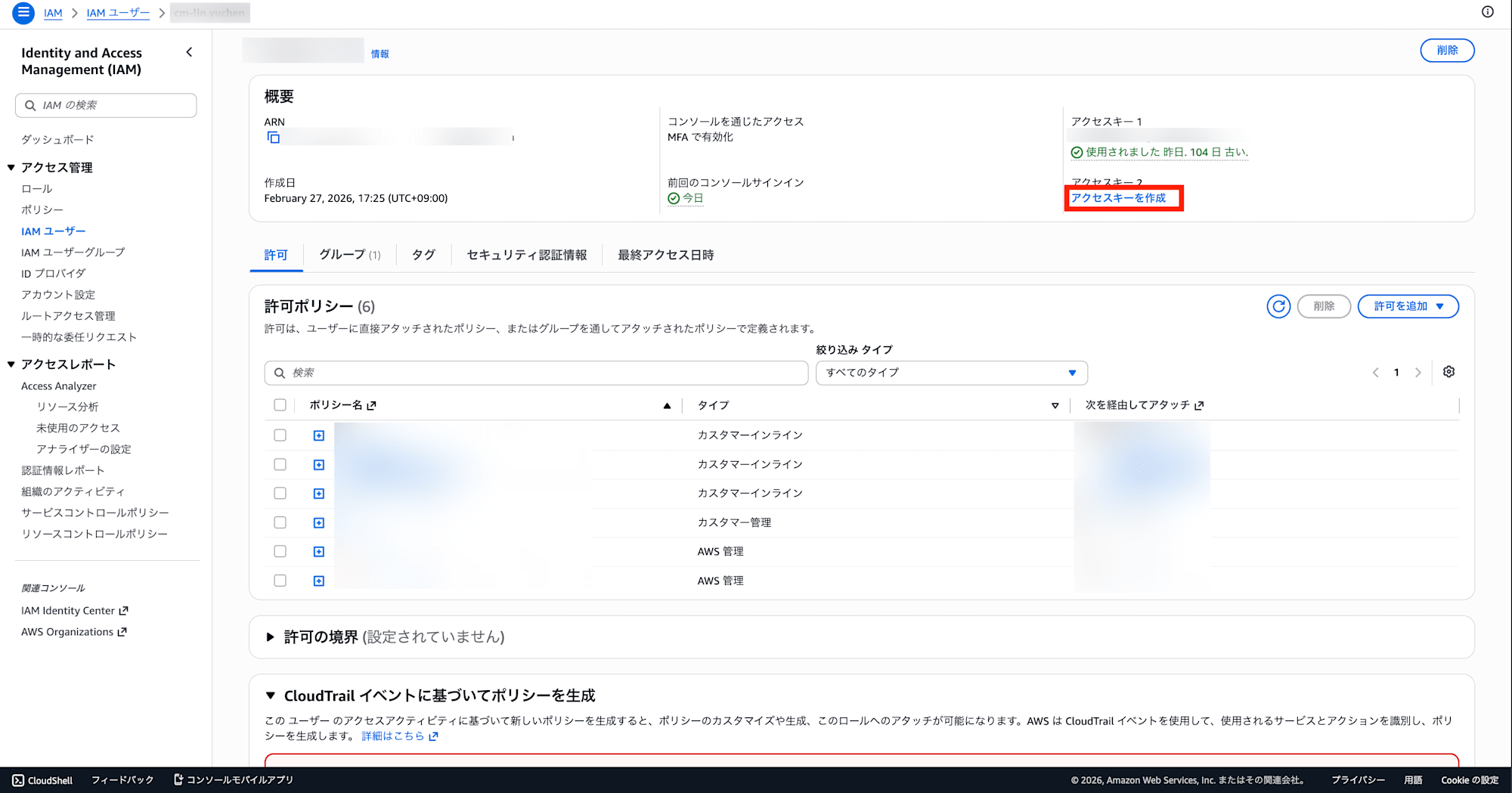Open CloudShell from the footer
Viewport: 1512px width, 793px height.
(x=43, y=780)
